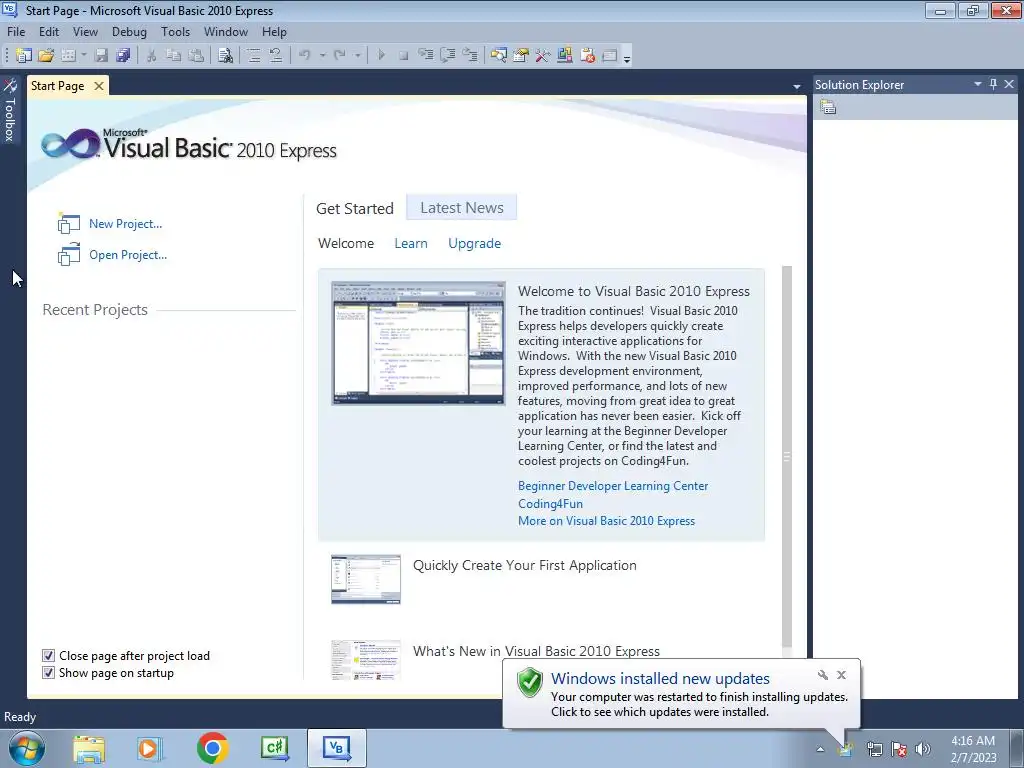Open the Error List toolbar icon
The width and height of the screenshot is (1024, 768).
click(x=587, y=56)
